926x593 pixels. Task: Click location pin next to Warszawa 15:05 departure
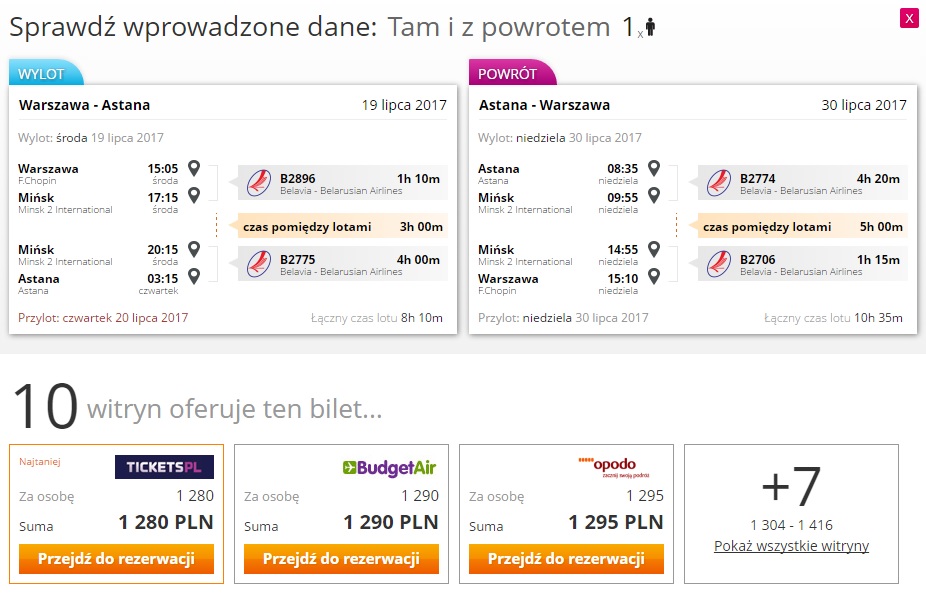pyautogui.click(x=194, y=168)
